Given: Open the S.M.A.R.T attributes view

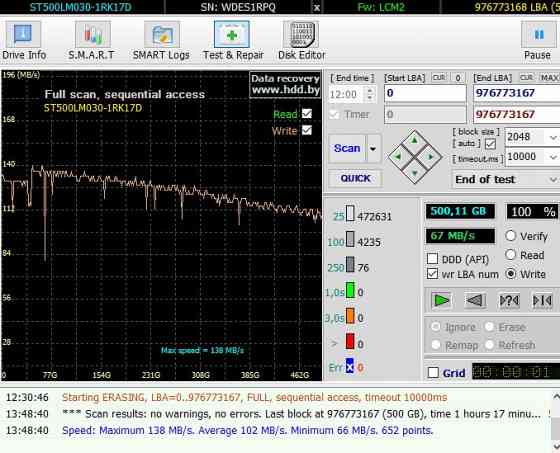Looking at the screenshot, I should pyautogui.click(x=91, y=40).
